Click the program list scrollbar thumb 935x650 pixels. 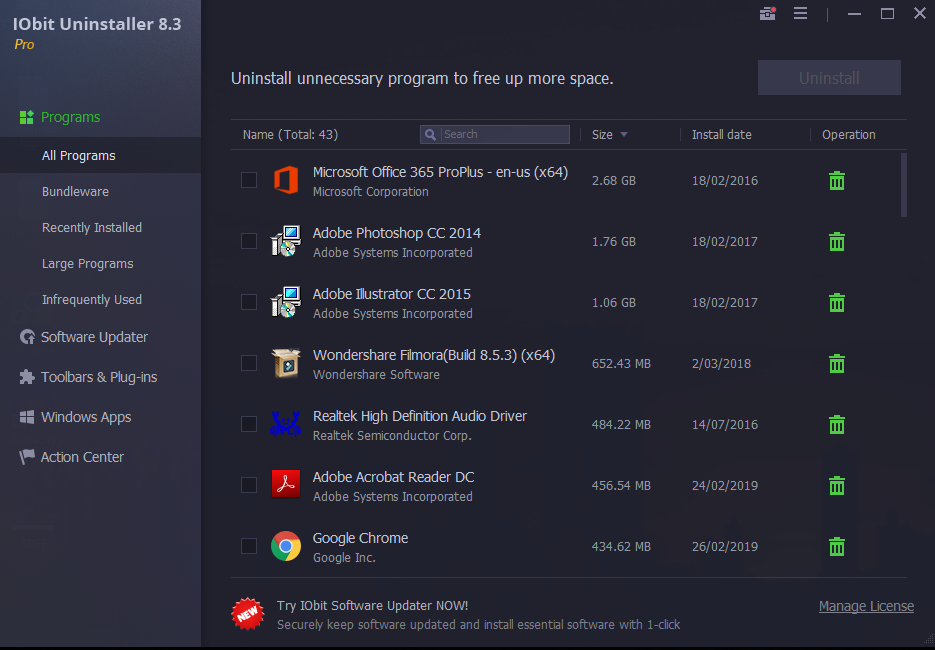pyautogui.click(x=903, y=185)
